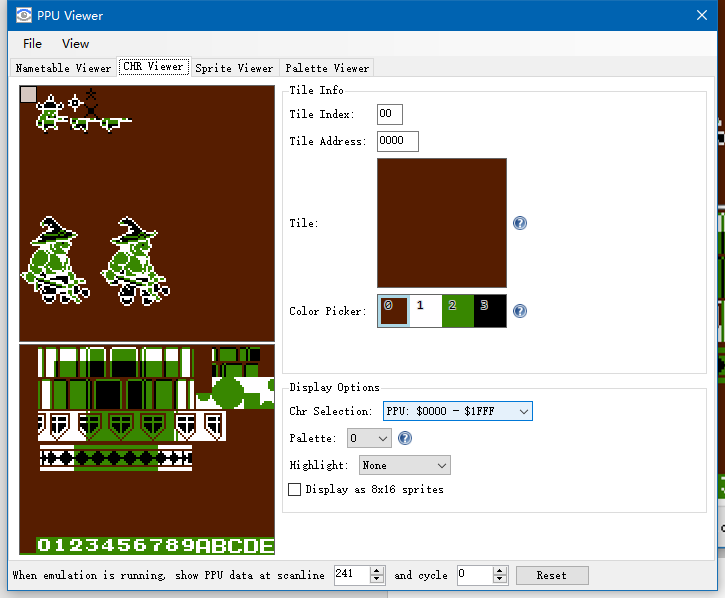Decrease cycle value with down arrow
Screen dimensions: 725x598
coord(500,580)
